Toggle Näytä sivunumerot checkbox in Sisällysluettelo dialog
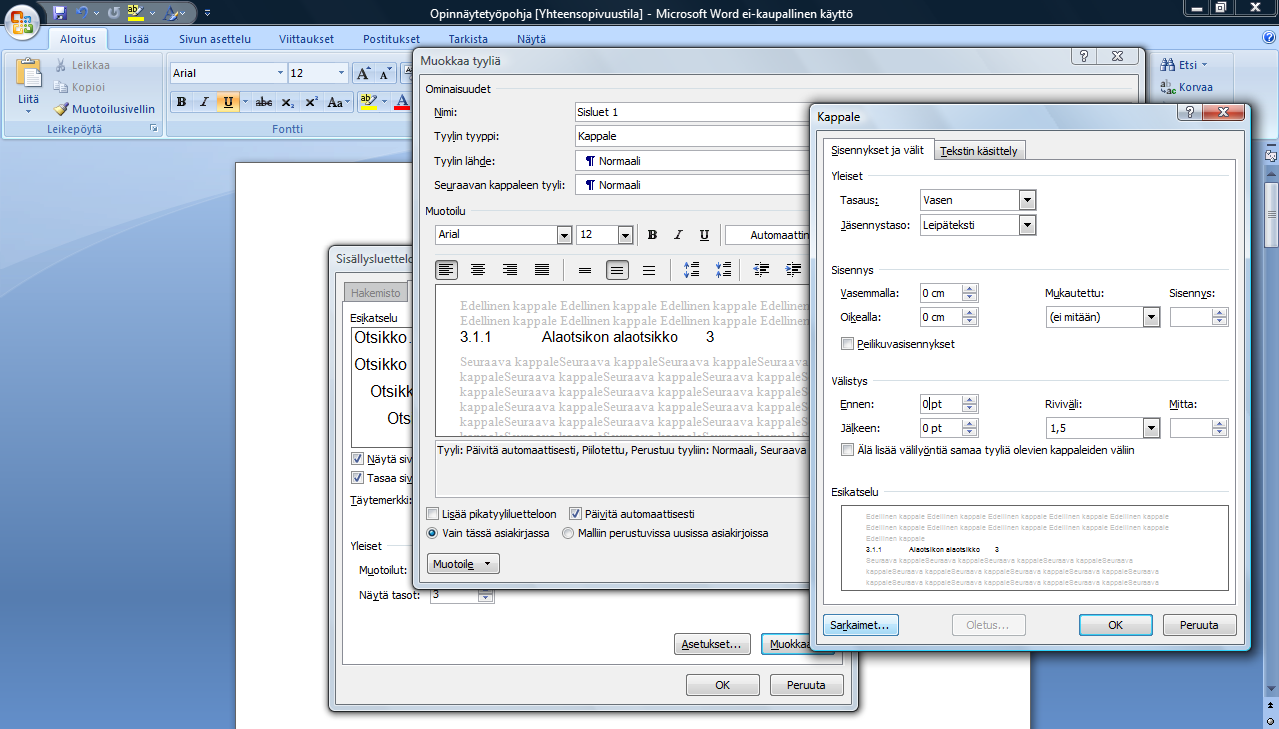The height and width of the screenshot is (729, 1279). click(357, 459)
